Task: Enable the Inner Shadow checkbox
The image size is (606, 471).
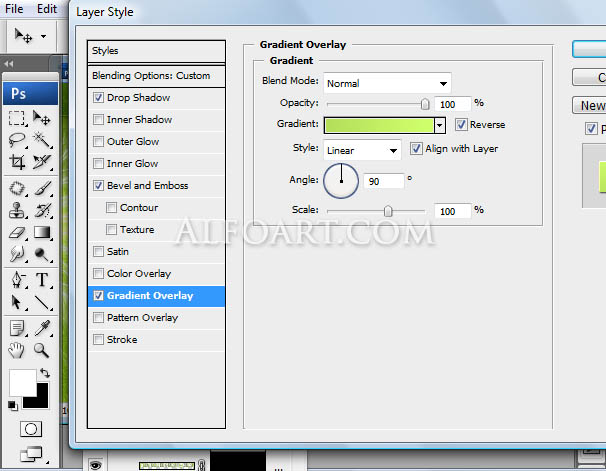Action: coord(98,119)
